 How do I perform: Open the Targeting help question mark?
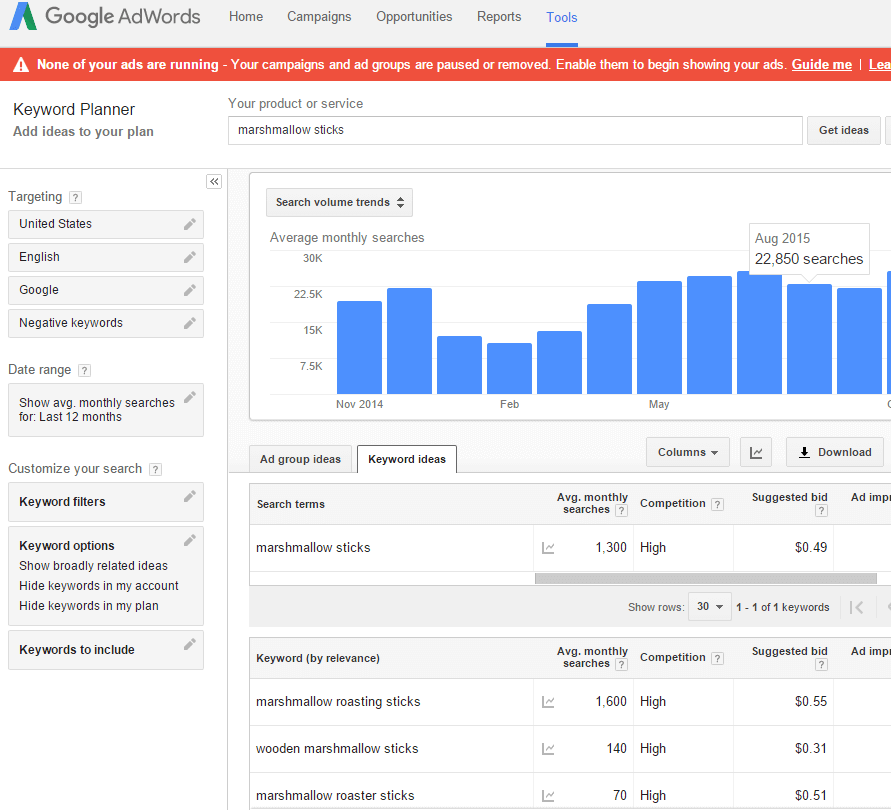tap(75, 197)
